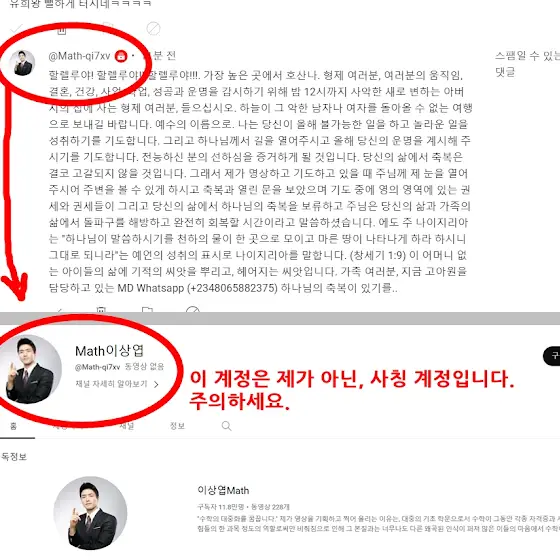Open the channel search magnifier icon
The image size is (560, 560).
[x=226, y=426]
